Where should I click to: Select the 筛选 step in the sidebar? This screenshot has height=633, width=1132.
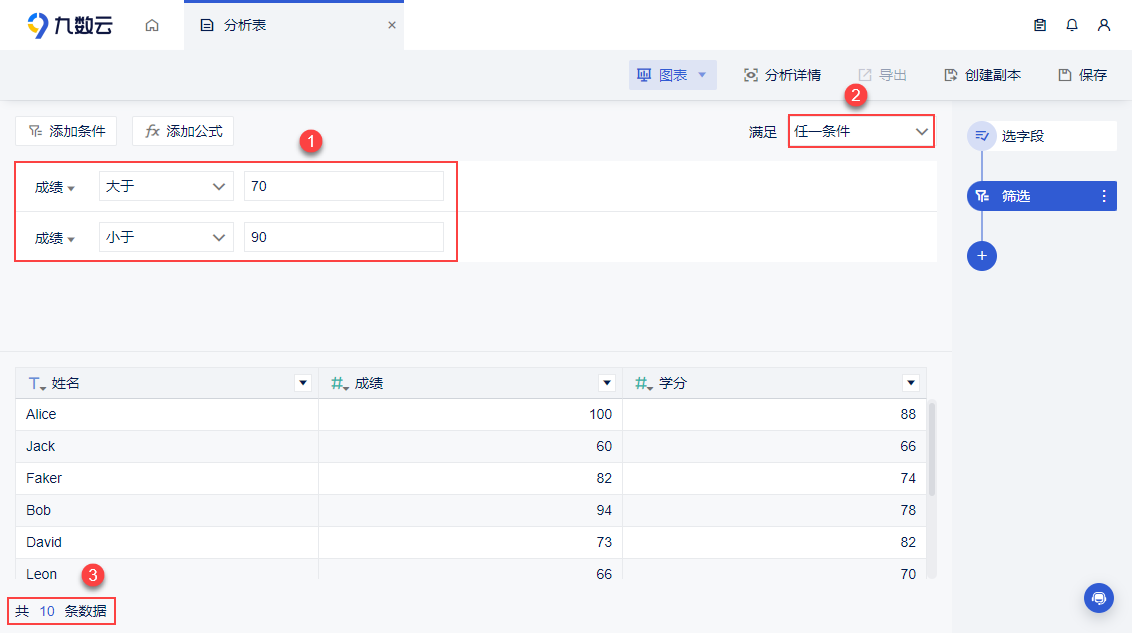pos(1041,196)
